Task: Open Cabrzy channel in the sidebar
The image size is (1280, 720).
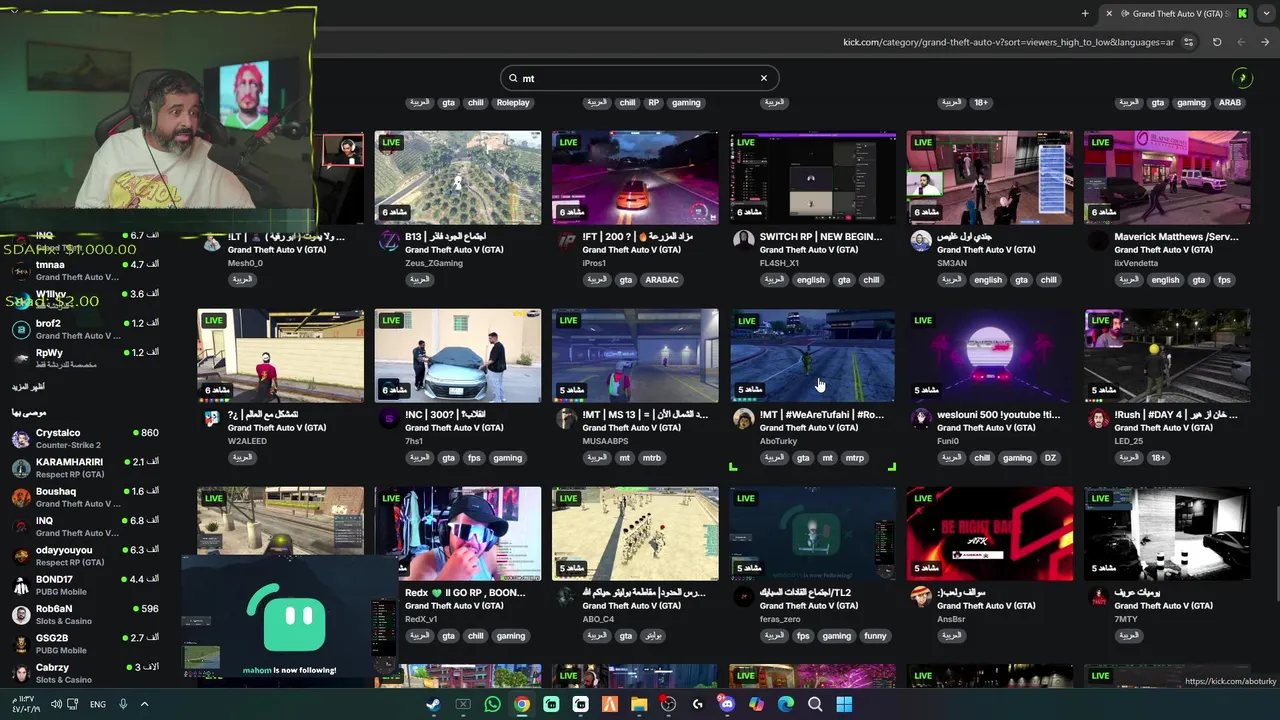Action: (x=85, y=673)
